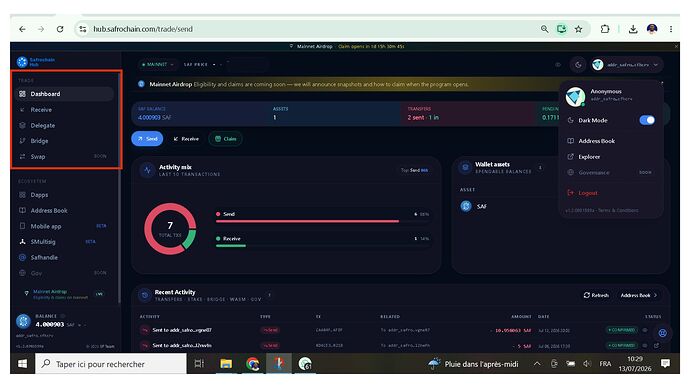Toggle the Dark Mode switch off
Screen dimensions: 690x388
pyautogui.click(x=647, y=120)
